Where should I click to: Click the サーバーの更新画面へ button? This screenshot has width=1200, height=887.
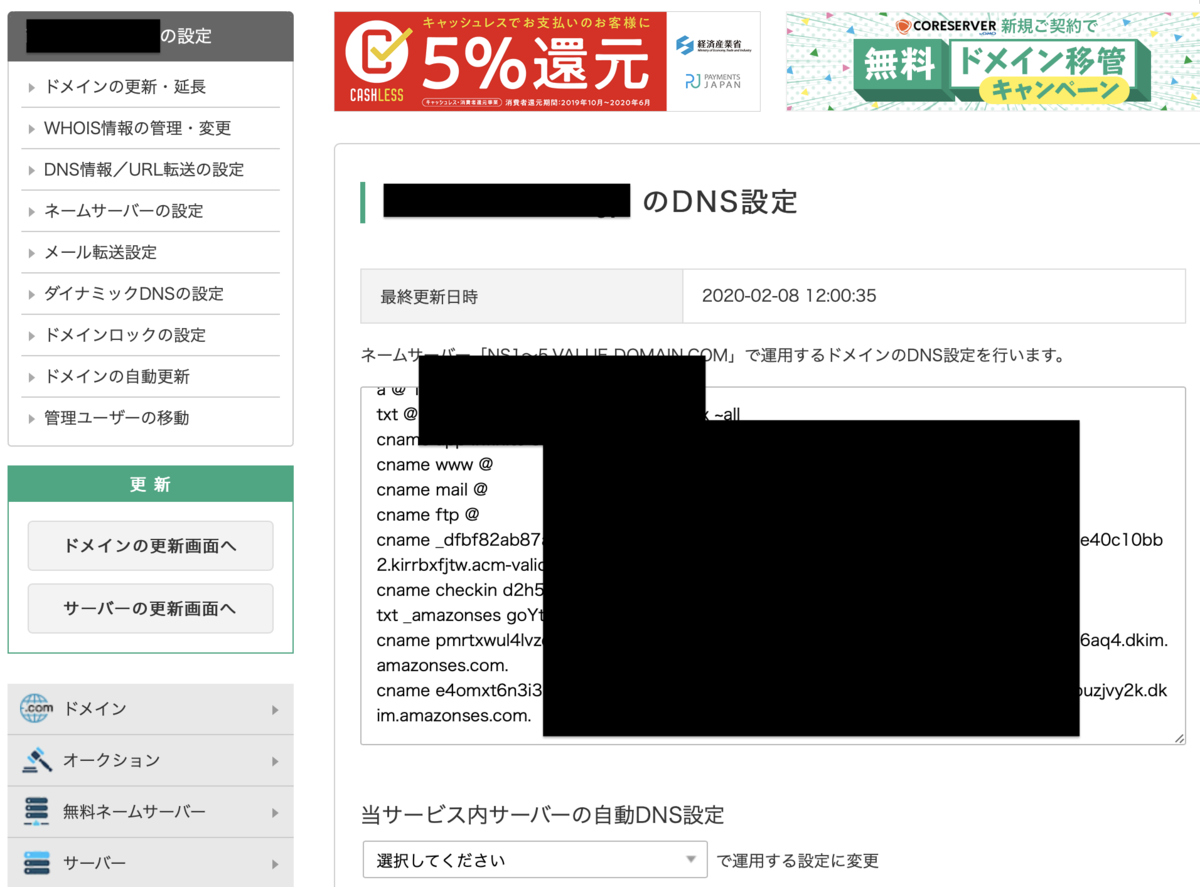(x=150, y=608)
